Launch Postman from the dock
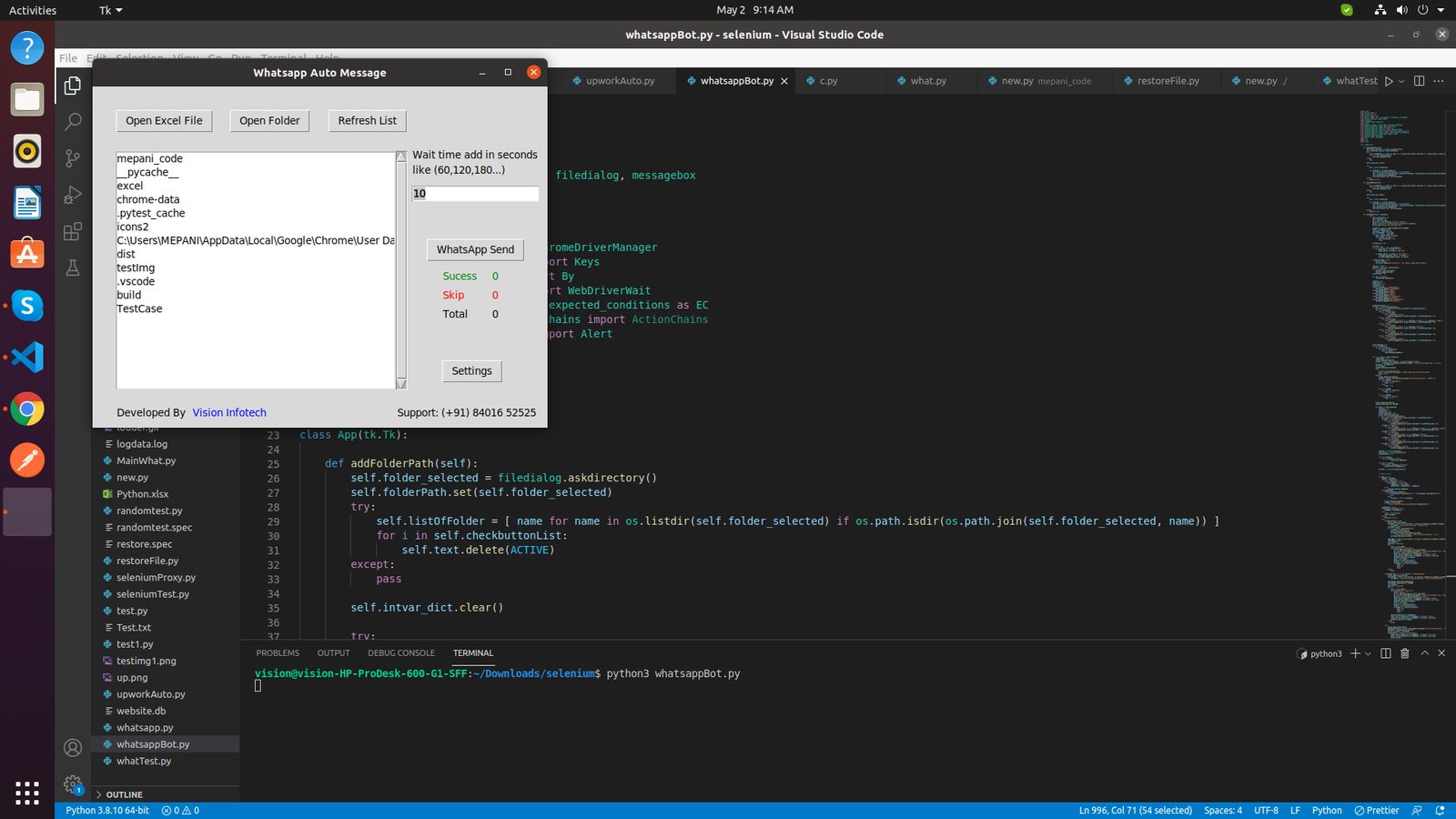This screenshot has width=1456, height=819. point(27,460)
